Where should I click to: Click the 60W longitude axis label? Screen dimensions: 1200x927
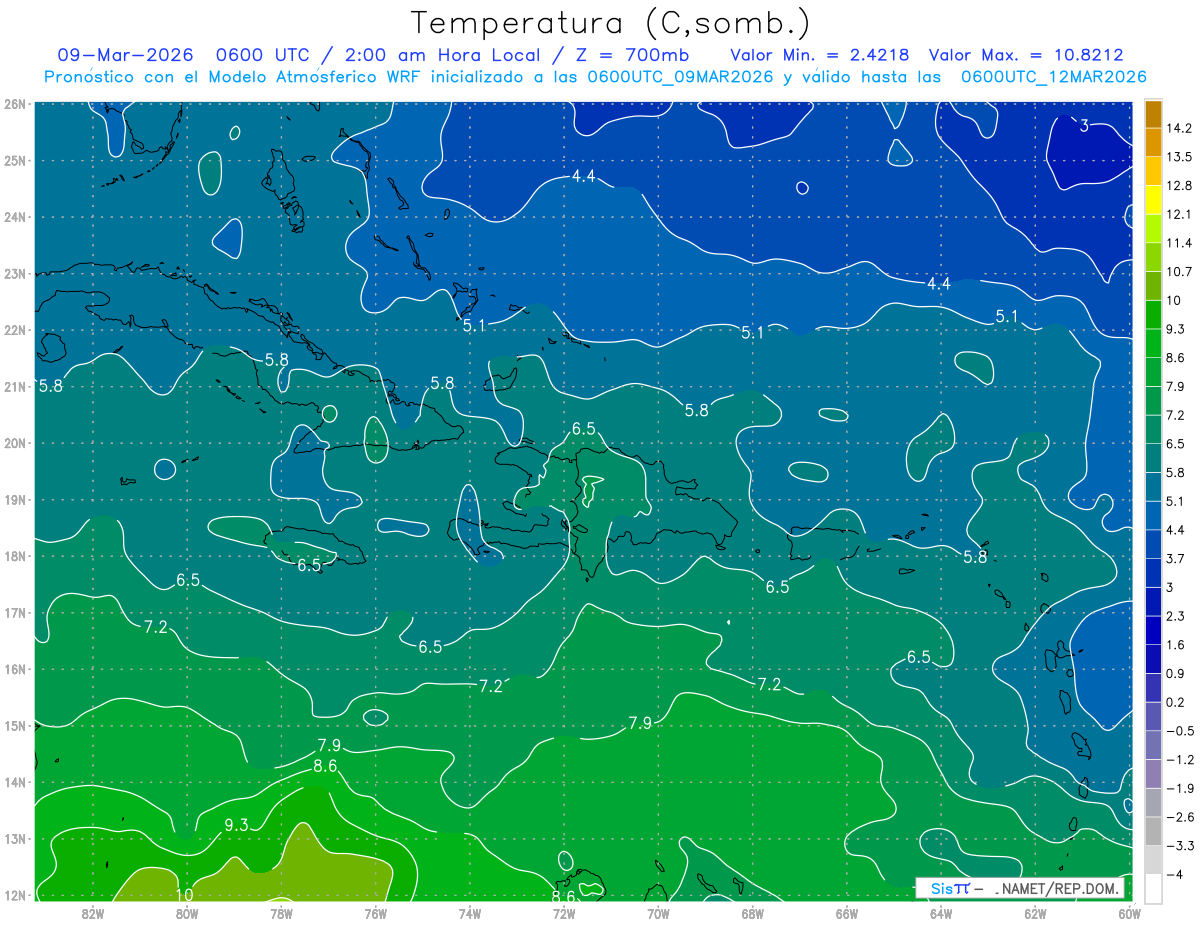pos(1129,913)
